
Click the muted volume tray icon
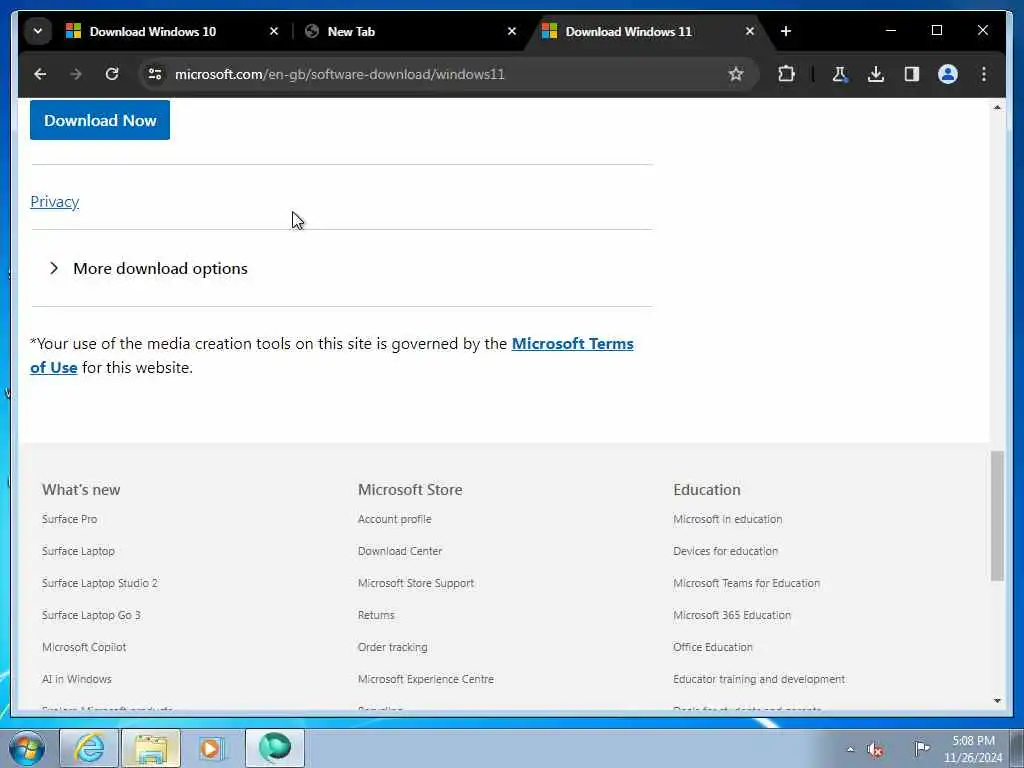coord(876,750)
